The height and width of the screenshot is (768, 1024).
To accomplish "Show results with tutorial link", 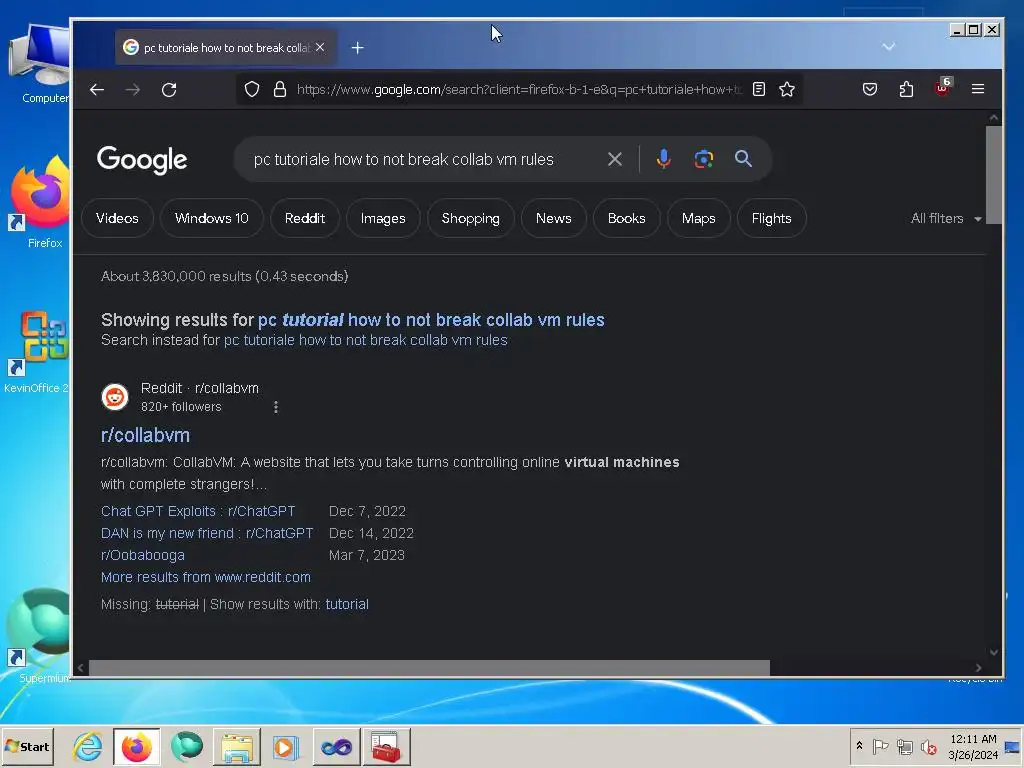I will coord(347,605).
